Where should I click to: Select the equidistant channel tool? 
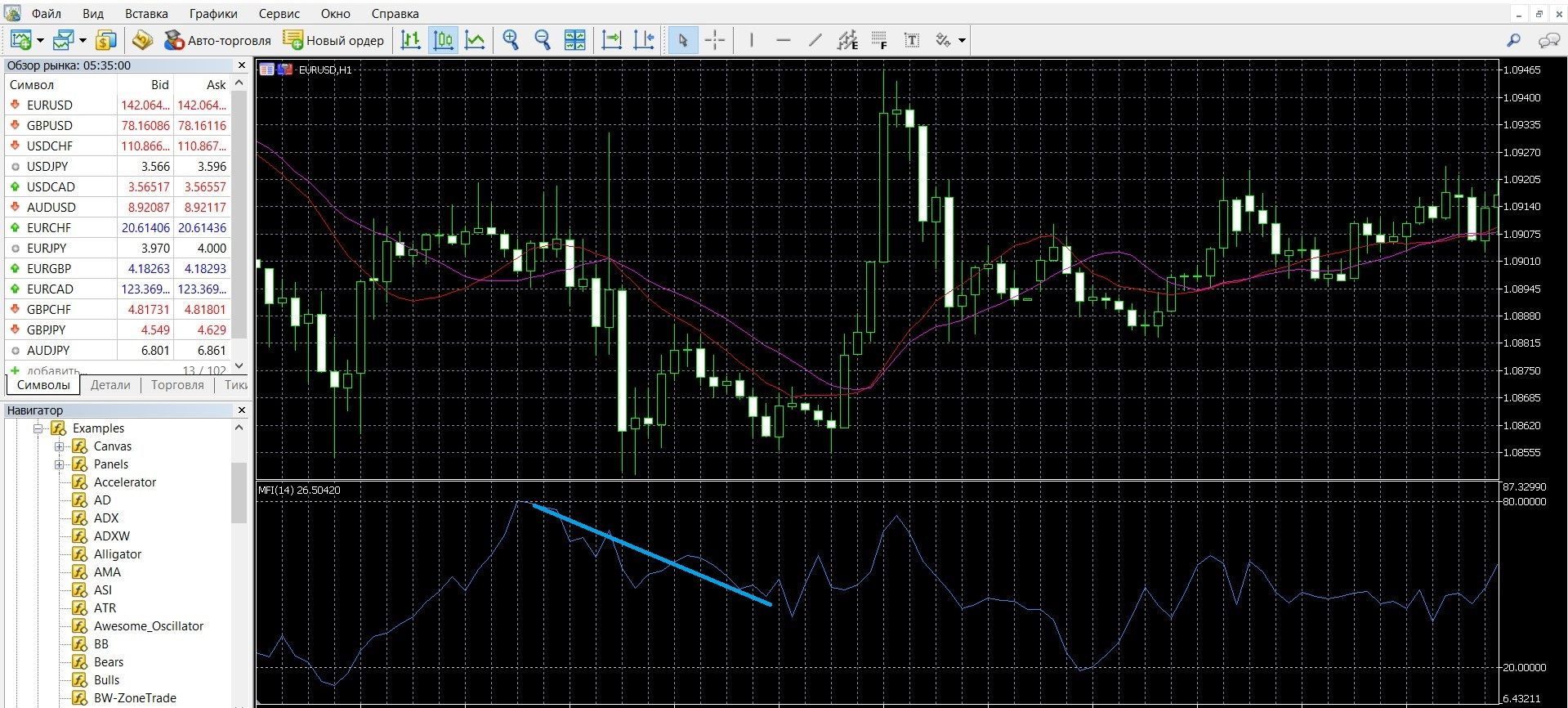tap(847, 39)
